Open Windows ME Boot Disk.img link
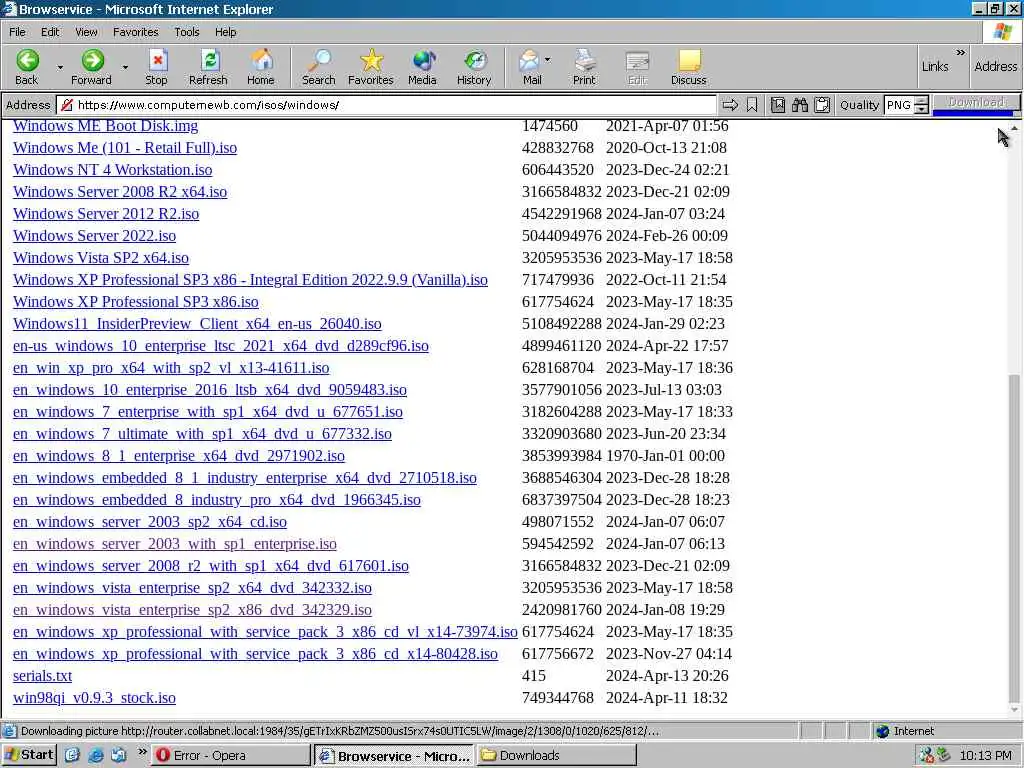 (105, 126)
